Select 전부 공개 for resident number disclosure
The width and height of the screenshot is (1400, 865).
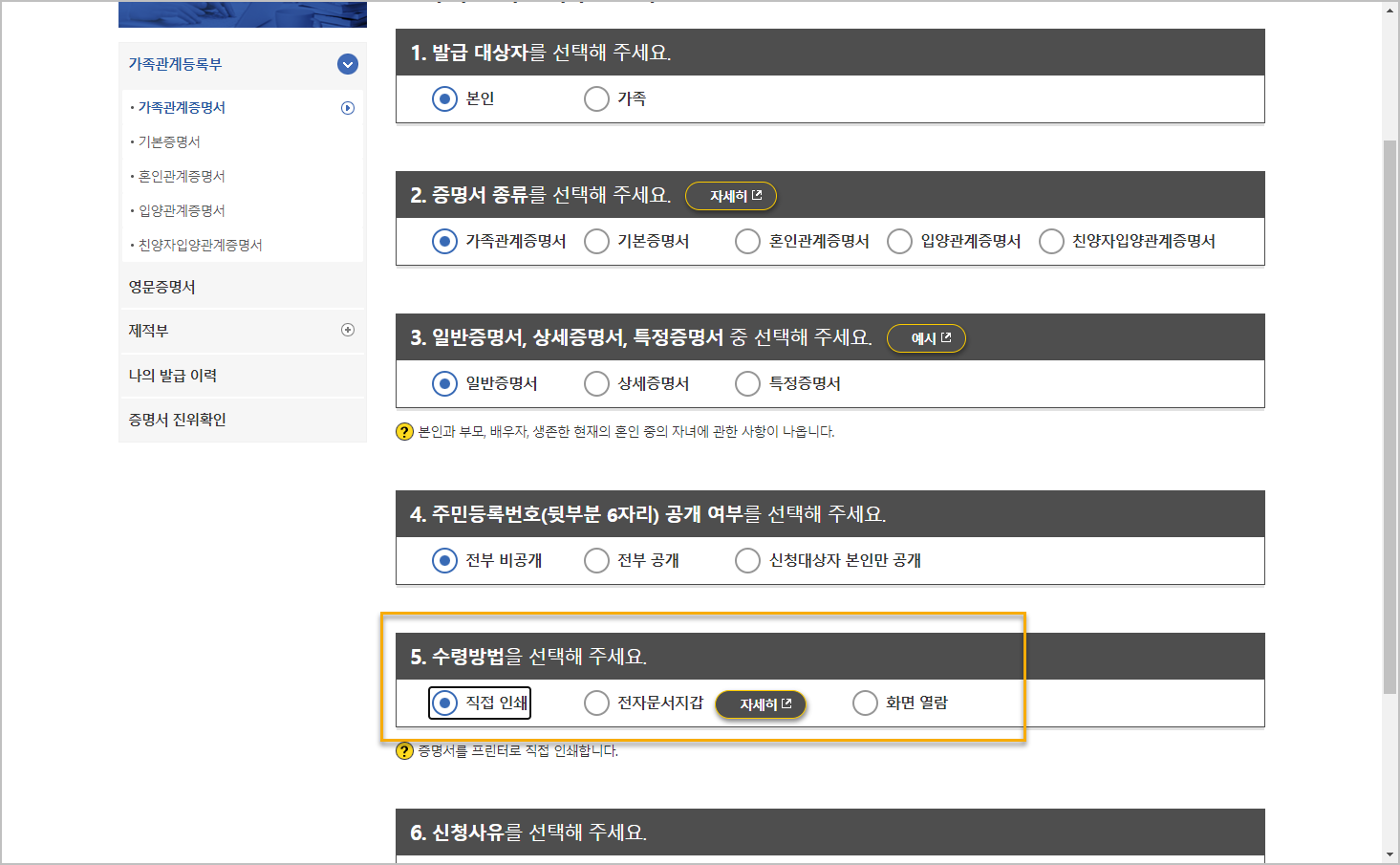[595, 560]
